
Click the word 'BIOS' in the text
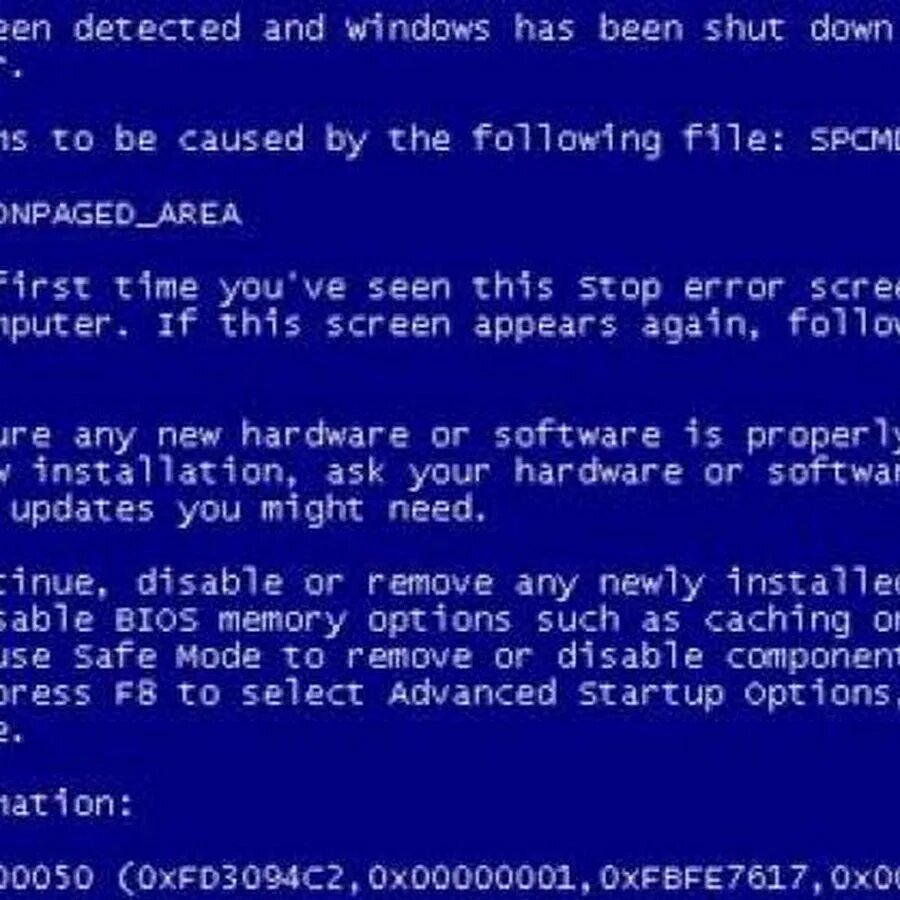pyautogui.click(x=156, y=620)
